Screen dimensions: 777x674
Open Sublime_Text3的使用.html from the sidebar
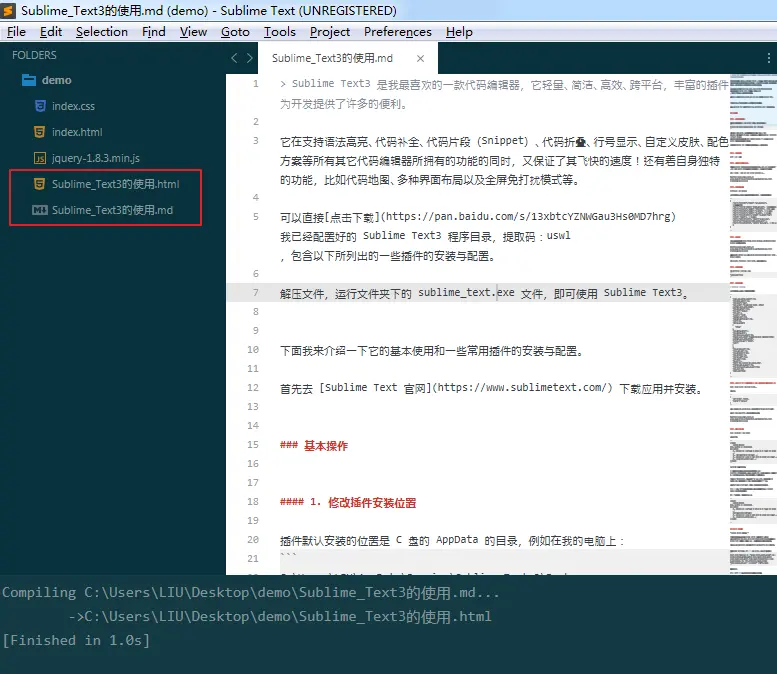coord(115,184)
